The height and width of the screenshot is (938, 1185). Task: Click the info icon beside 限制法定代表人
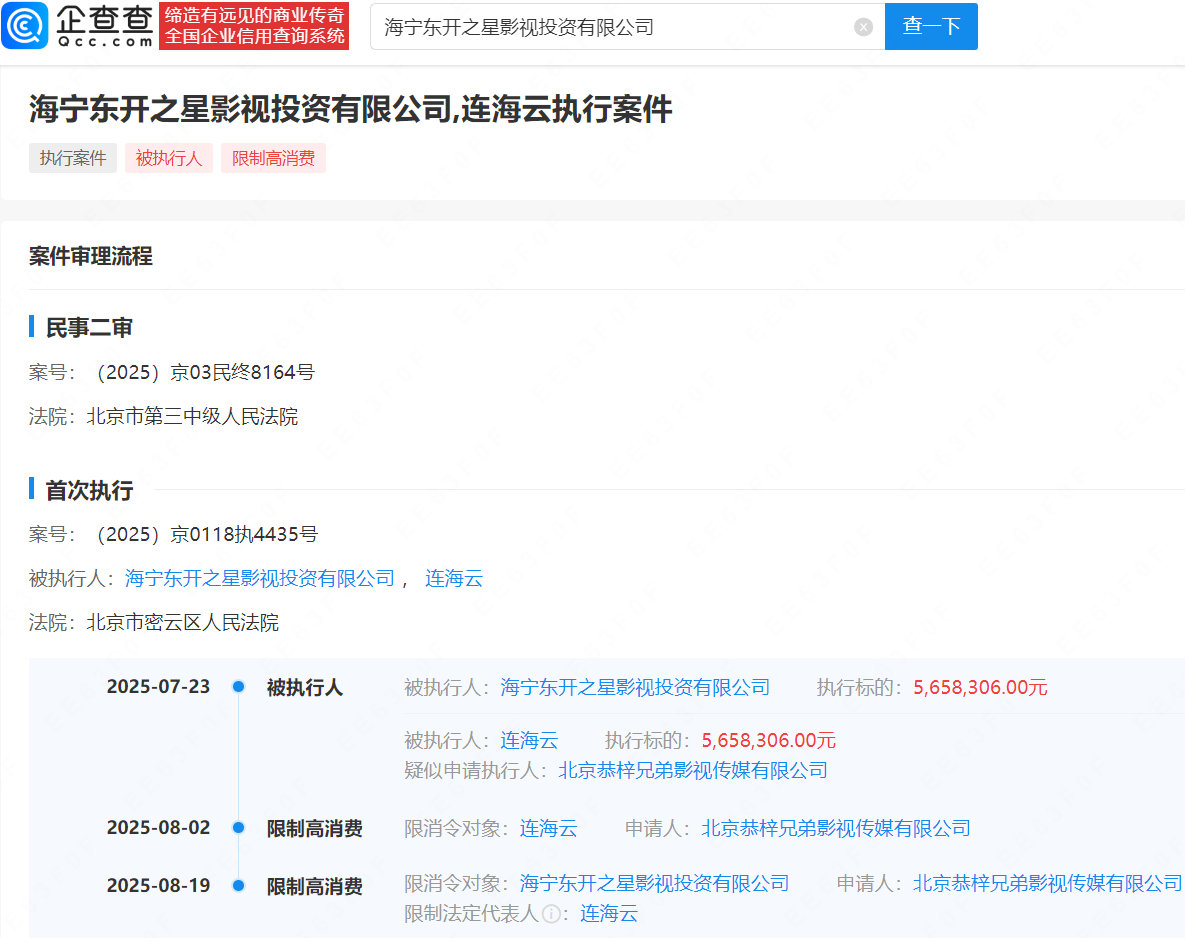[x=552, y=915]
